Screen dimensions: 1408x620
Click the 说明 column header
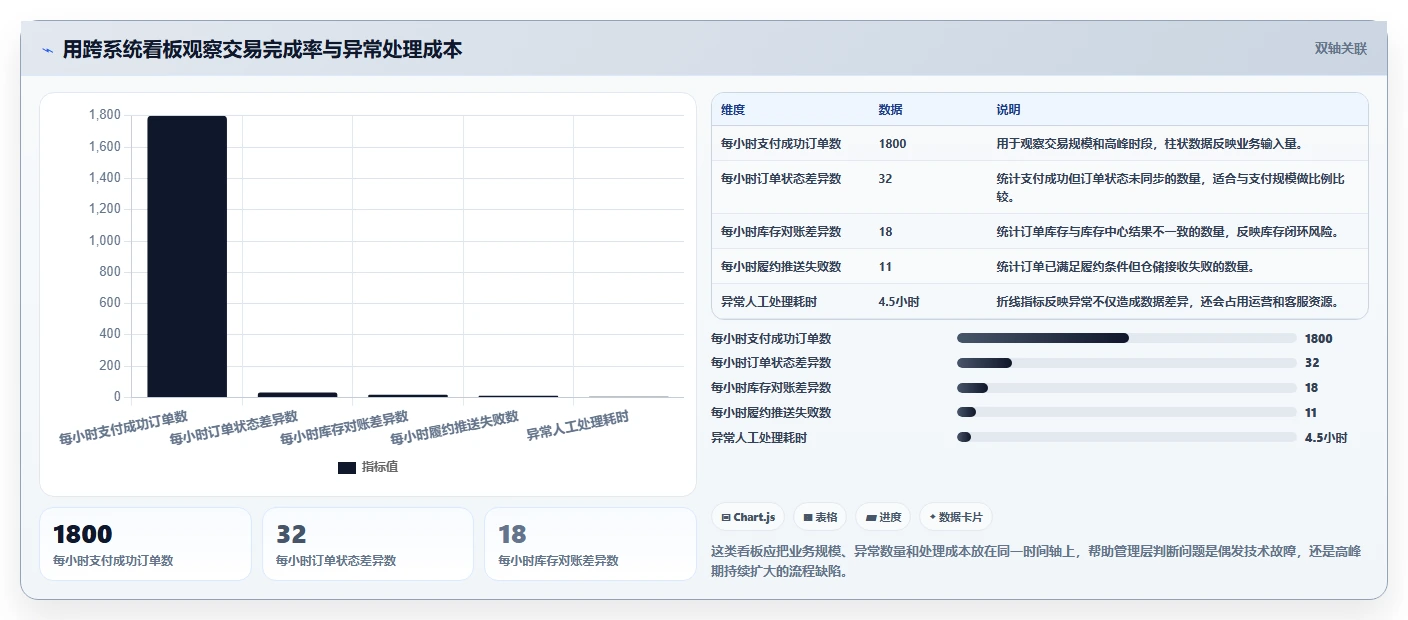tap(1008, 110)
